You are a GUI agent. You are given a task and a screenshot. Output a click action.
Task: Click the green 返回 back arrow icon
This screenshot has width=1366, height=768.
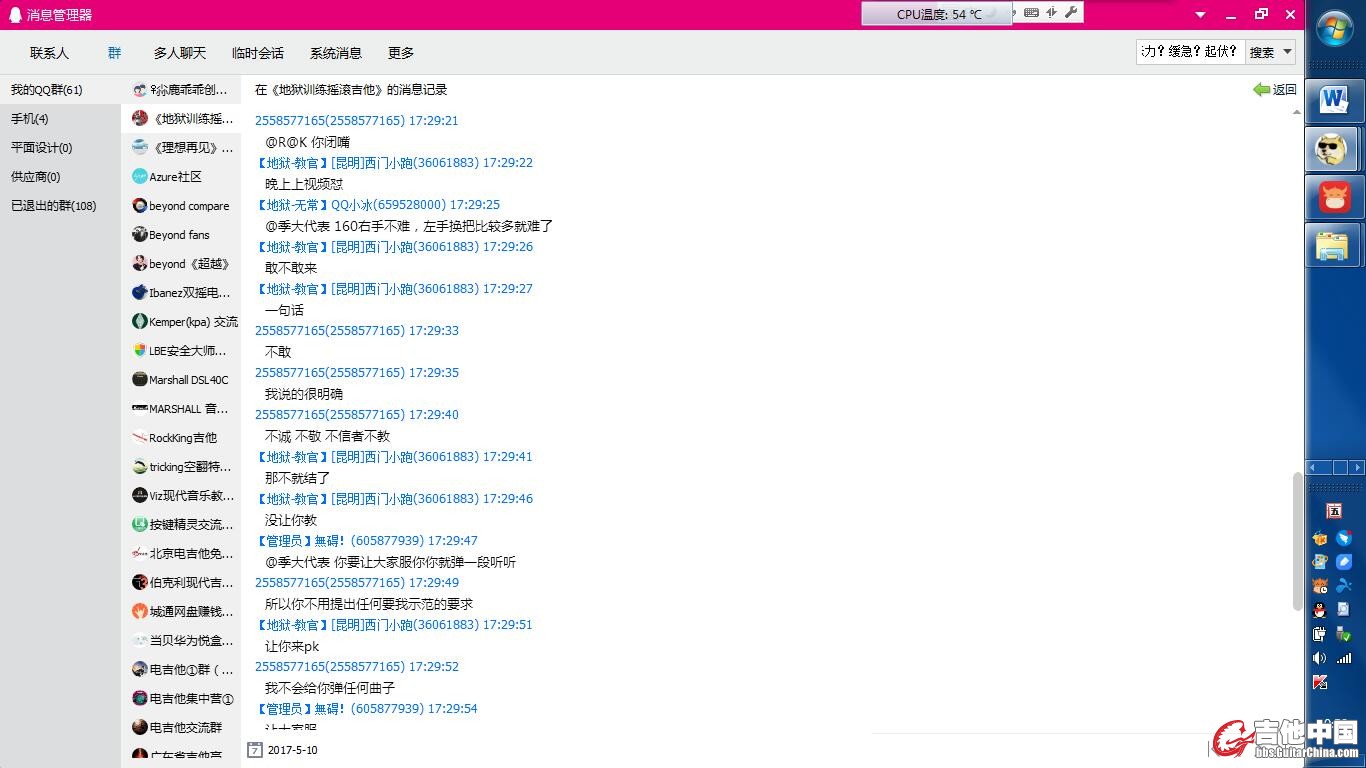[1261, 89]
